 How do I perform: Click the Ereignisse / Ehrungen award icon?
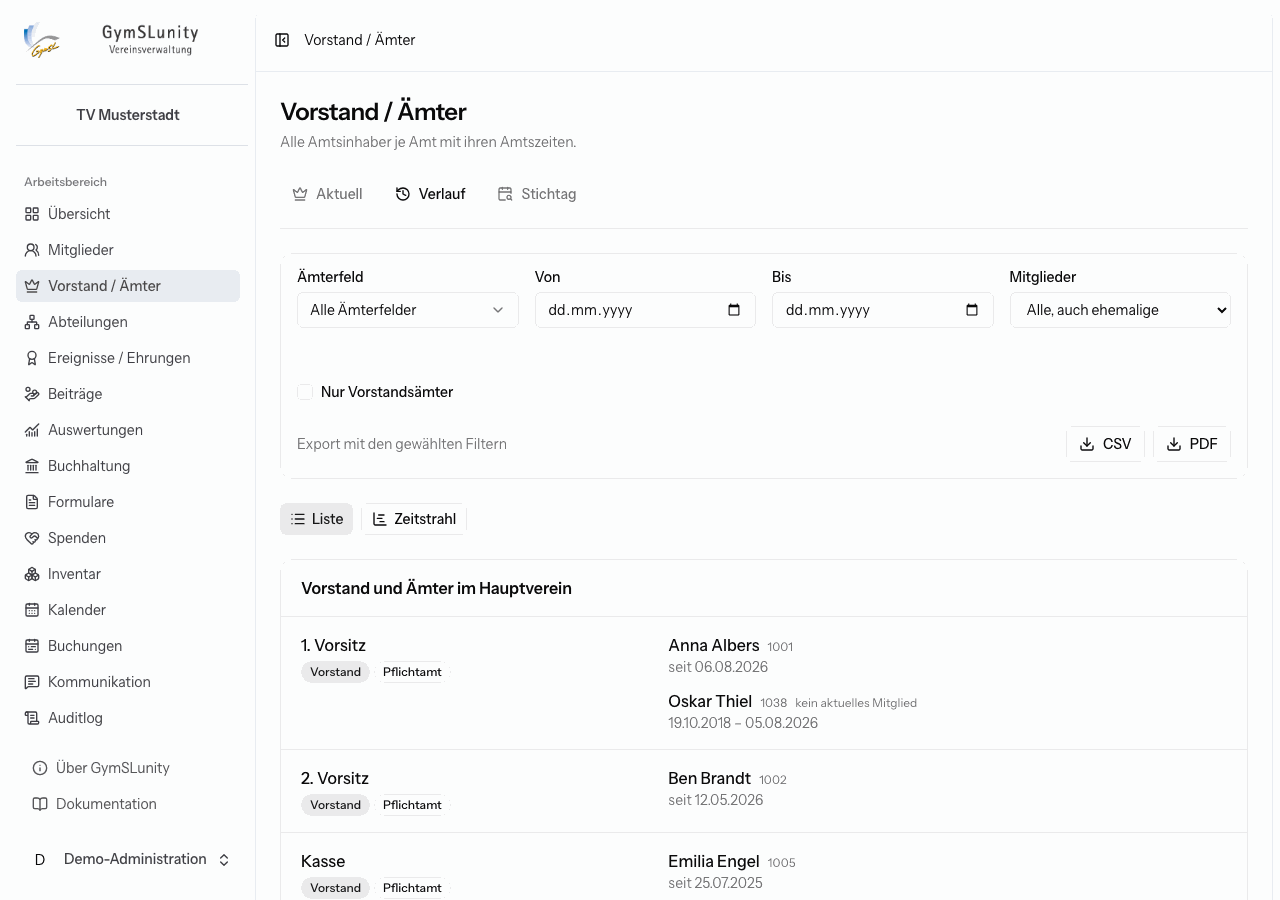pos(32,358)
